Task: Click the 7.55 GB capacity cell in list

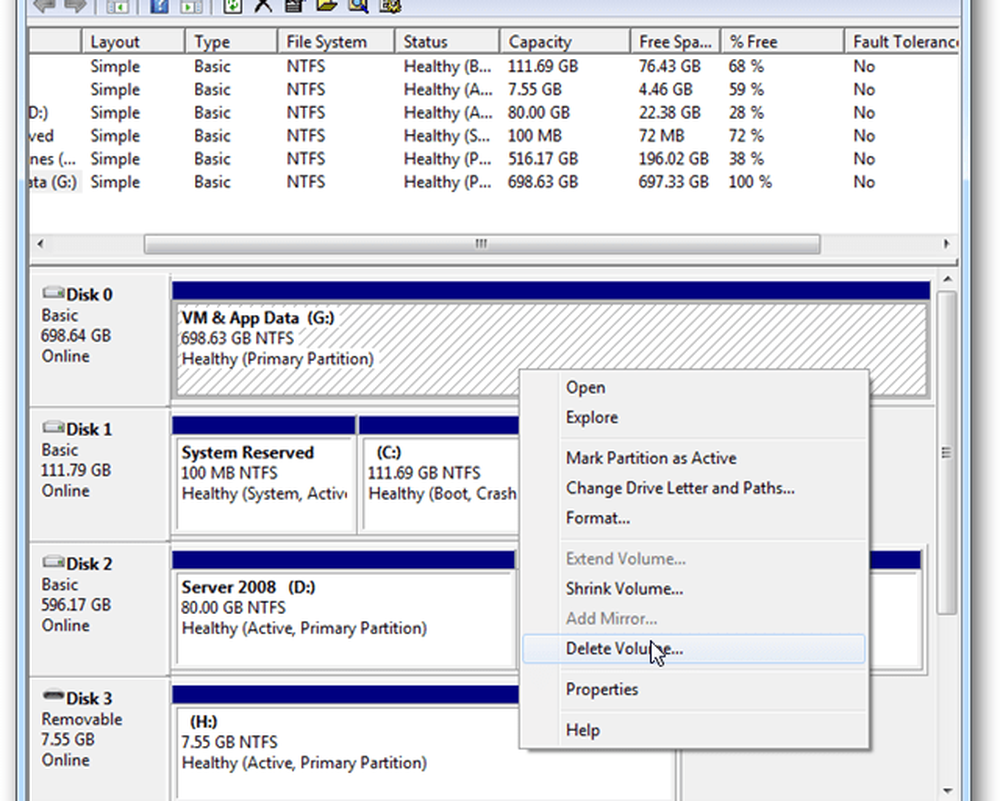Action: [x=534, y=89]
